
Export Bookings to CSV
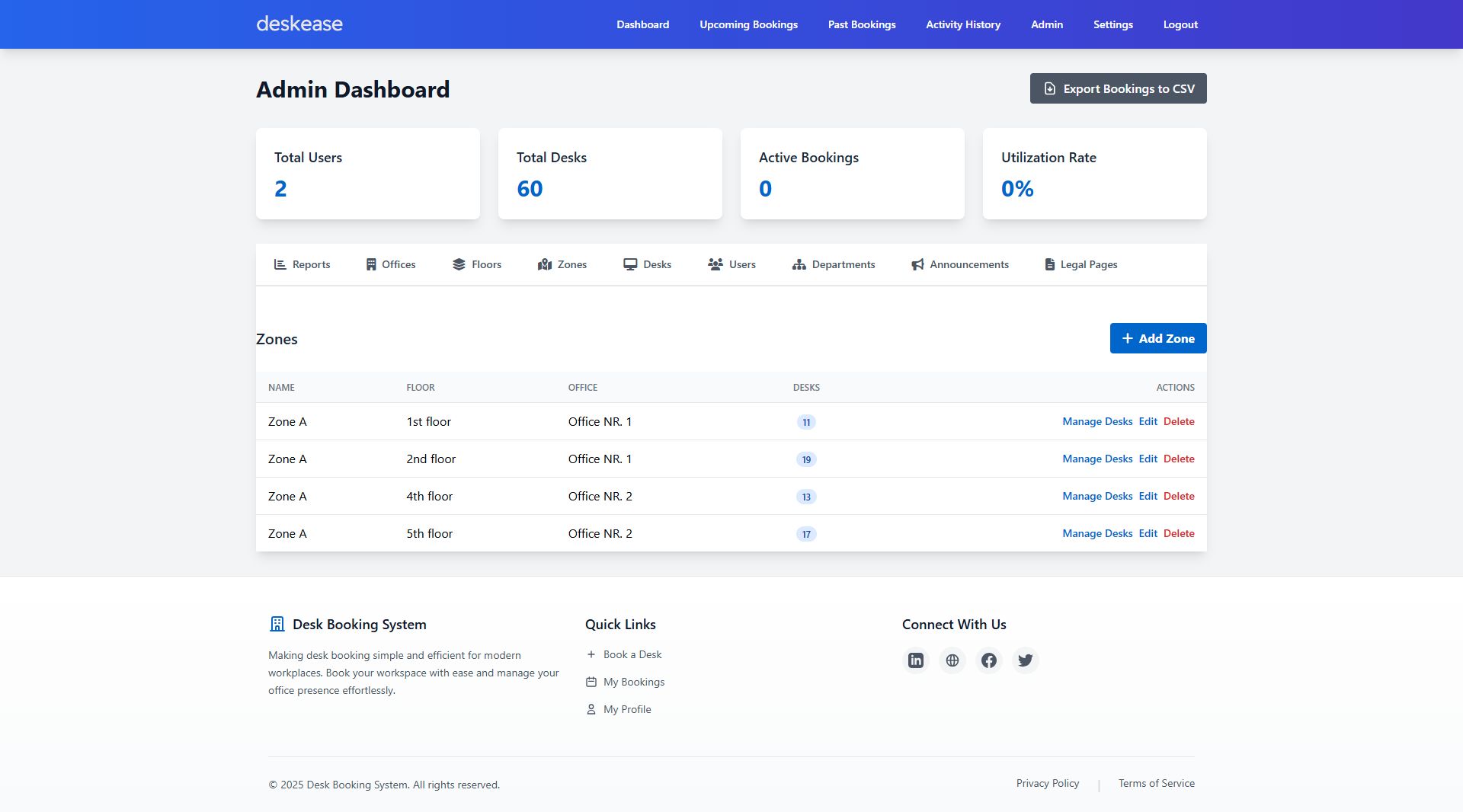pos(1118,88)
